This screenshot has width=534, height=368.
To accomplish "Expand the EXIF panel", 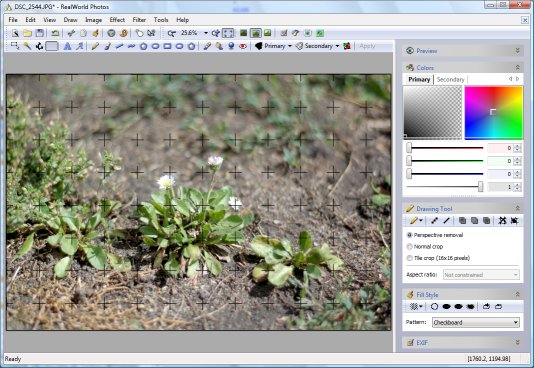I will 517,342.
